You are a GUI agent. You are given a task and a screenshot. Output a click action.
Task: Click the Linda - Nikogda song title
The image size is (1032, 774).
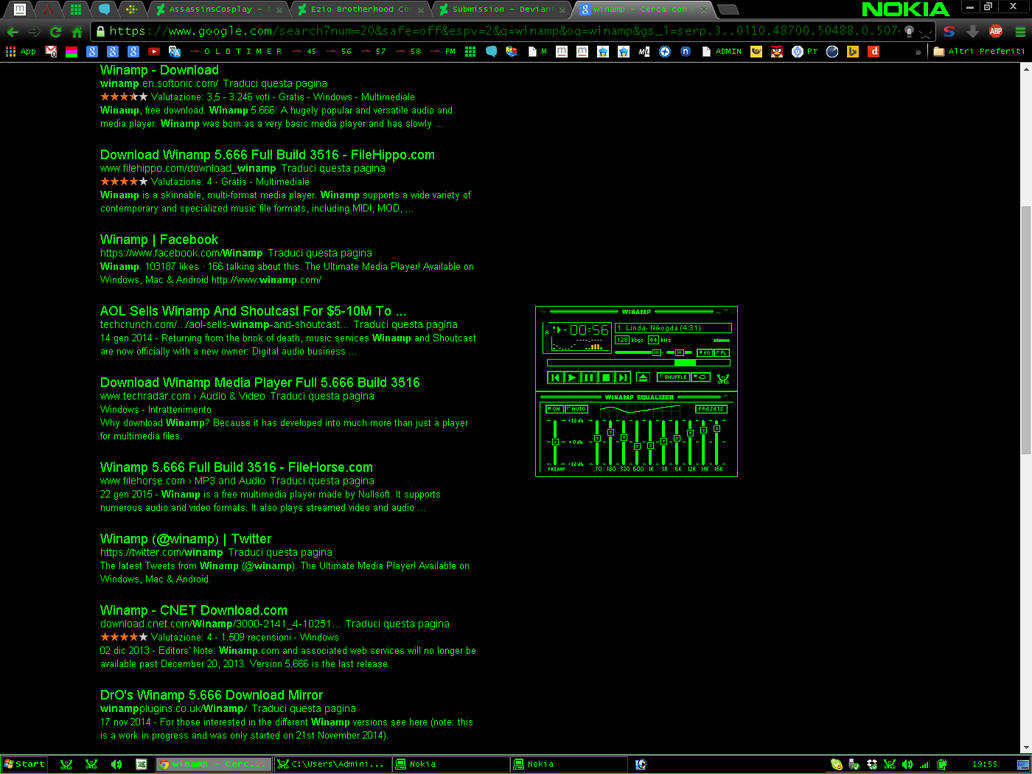659,328
